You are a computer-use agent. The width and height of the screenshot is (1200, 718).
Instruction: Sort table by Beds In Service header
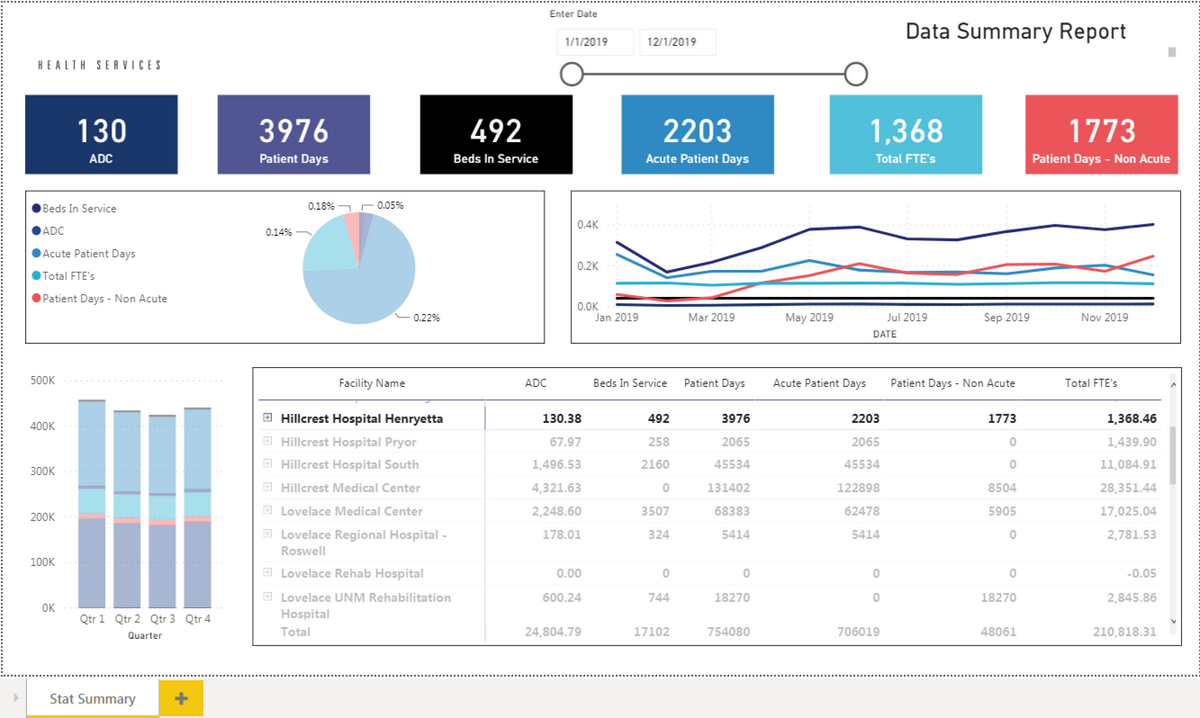click(x=630, y=383)
